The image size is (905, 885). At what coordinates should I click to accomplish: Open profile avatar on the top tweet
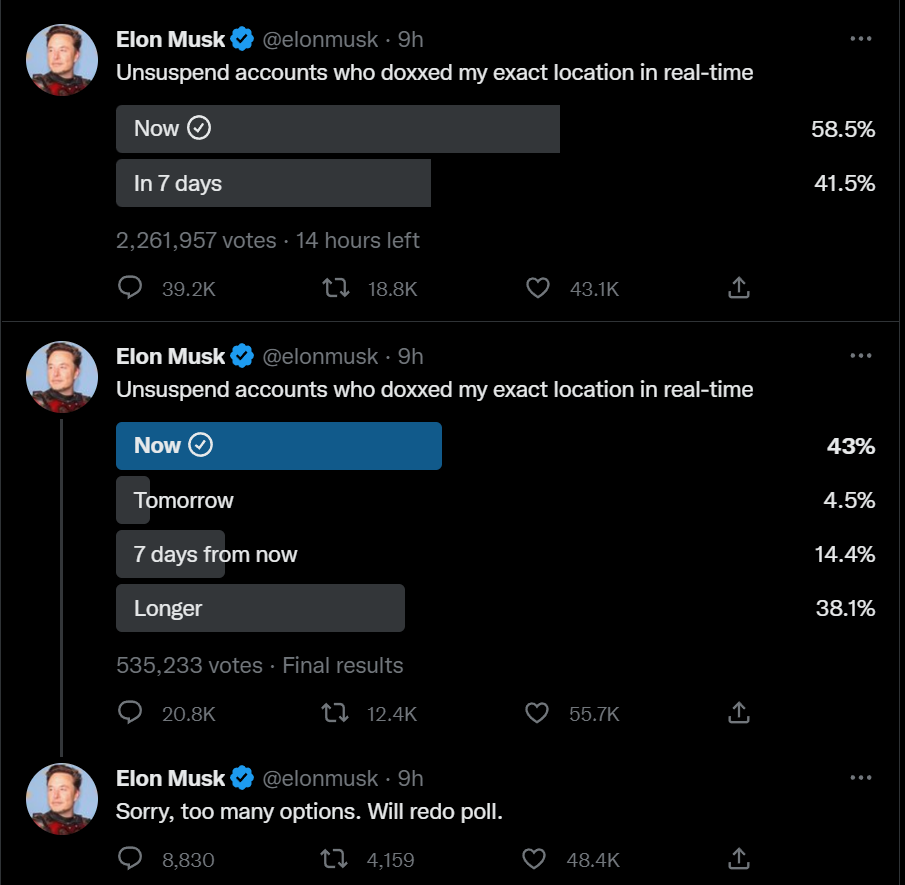[x=62, y=60]
